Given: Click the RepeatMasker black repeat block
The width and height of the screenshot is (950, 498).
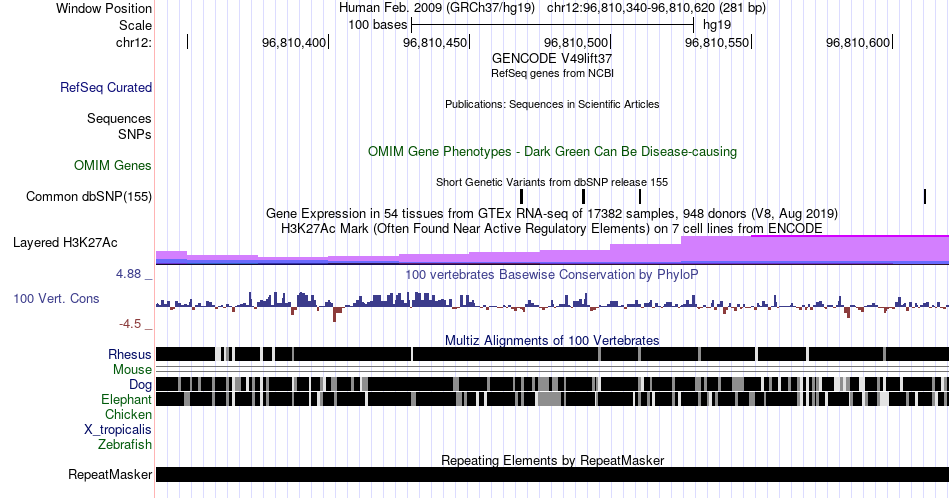Looking at the screenshot, I should pos(553,474).
